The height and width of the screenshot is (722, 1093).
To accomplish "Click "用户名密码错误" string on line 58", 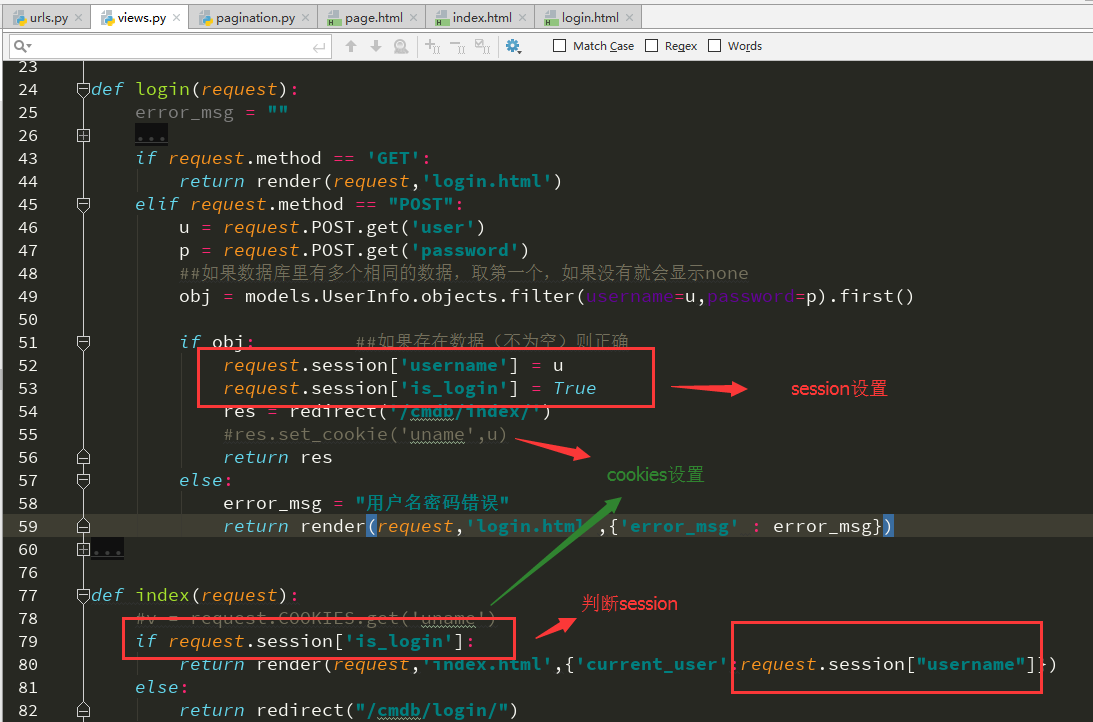I will (x=432, y=503).
